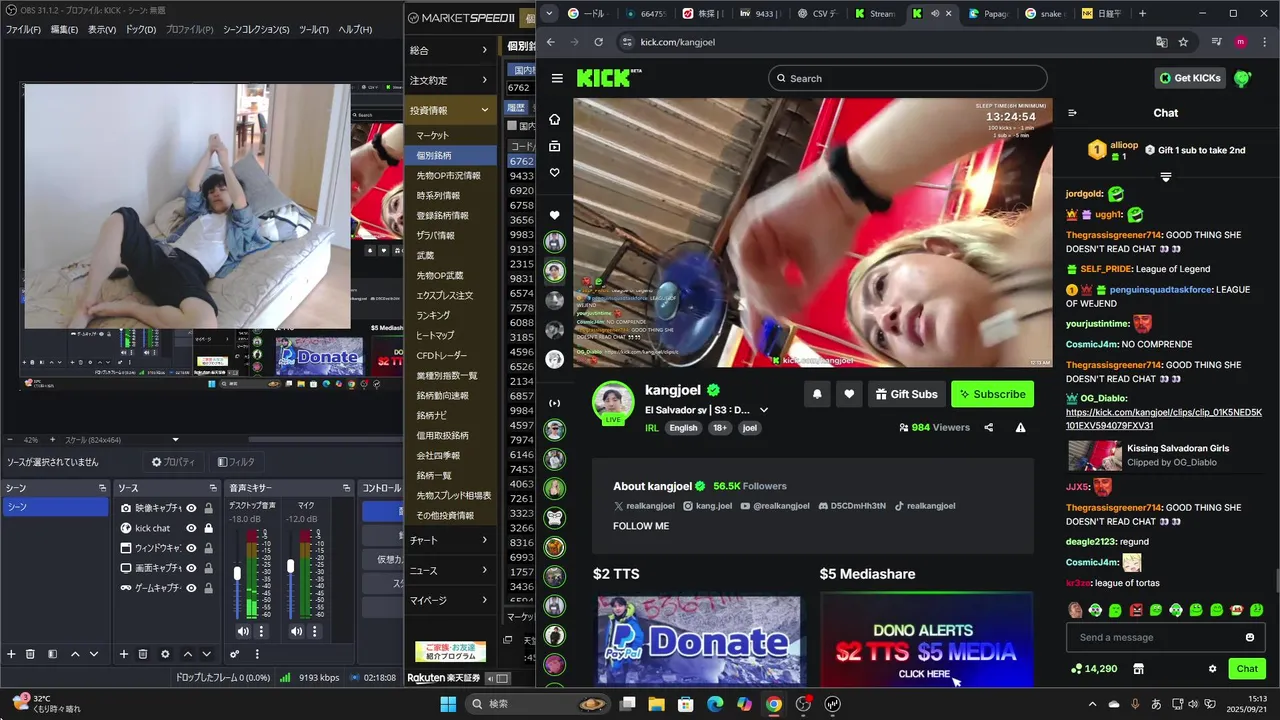Toggle the eye on the 画面キャプチャ source
The image size is (1280, 720).
click(x=191, y=568)
